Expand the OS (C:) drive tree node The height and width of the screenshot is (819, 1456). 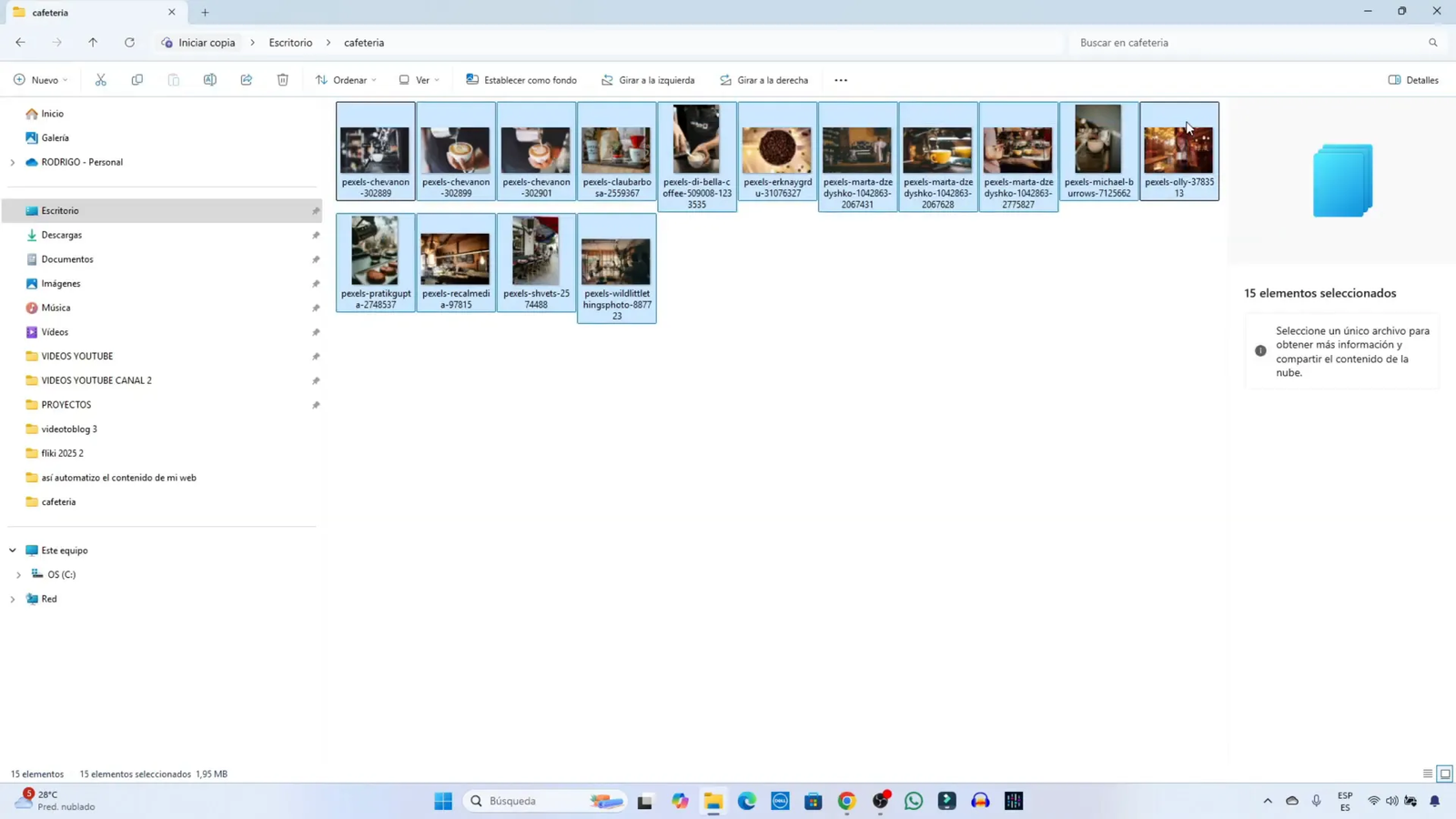click(x=18, y=575)
